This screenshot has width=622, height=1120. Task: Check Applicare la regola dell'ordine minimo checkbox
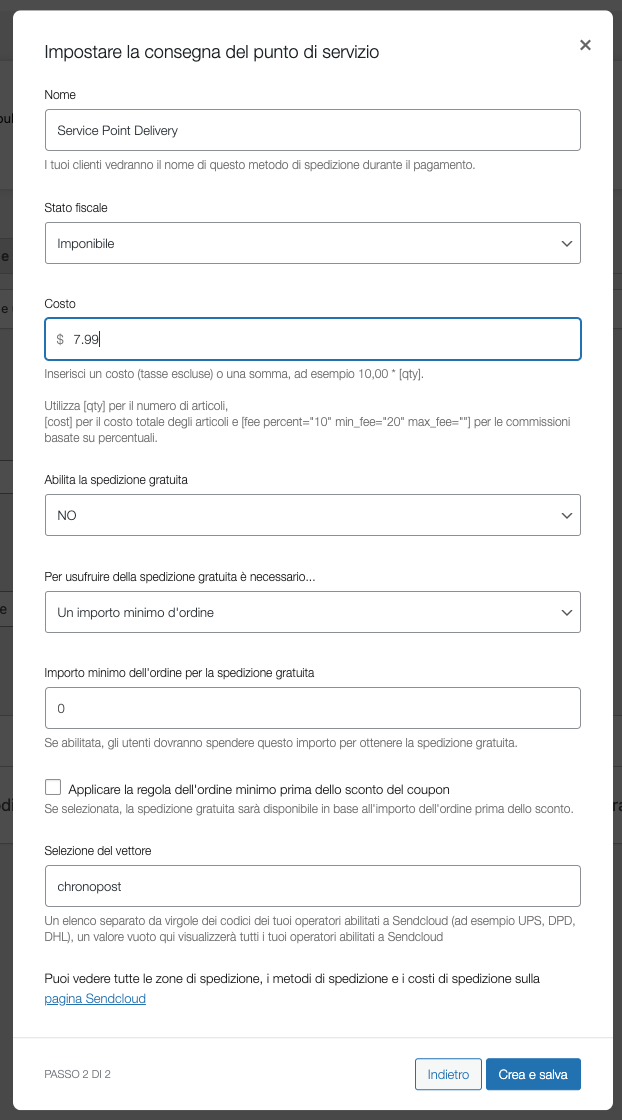(53, 787)
